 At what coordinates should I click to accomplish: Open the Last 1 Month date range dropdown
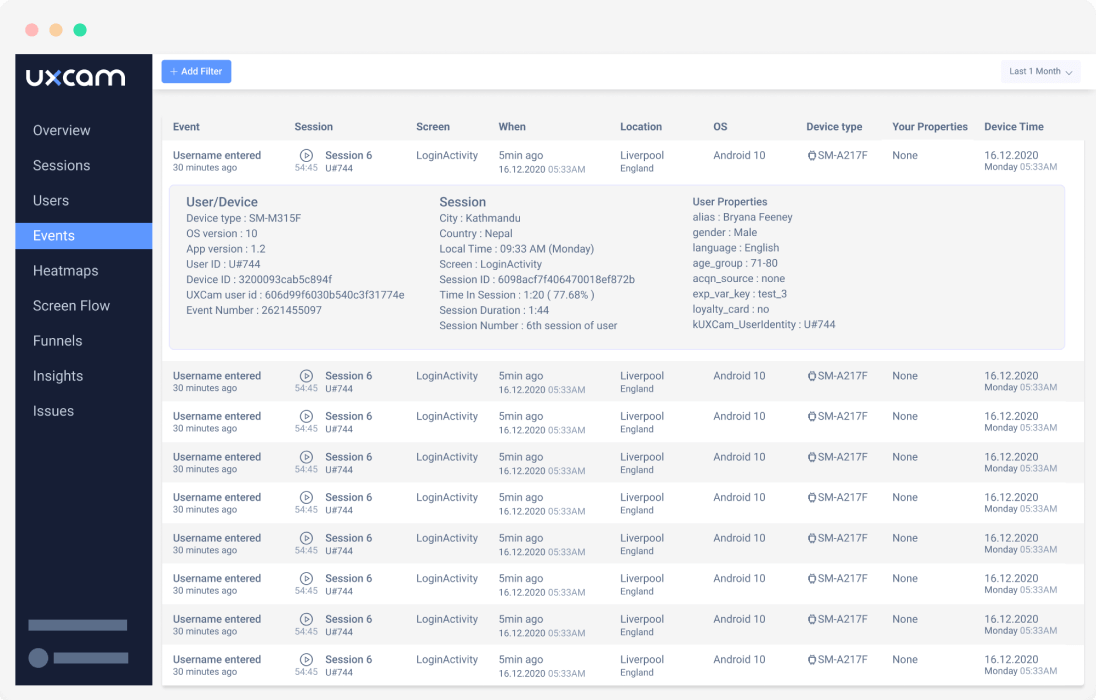pyautogui.click(x=1040, y=71)
